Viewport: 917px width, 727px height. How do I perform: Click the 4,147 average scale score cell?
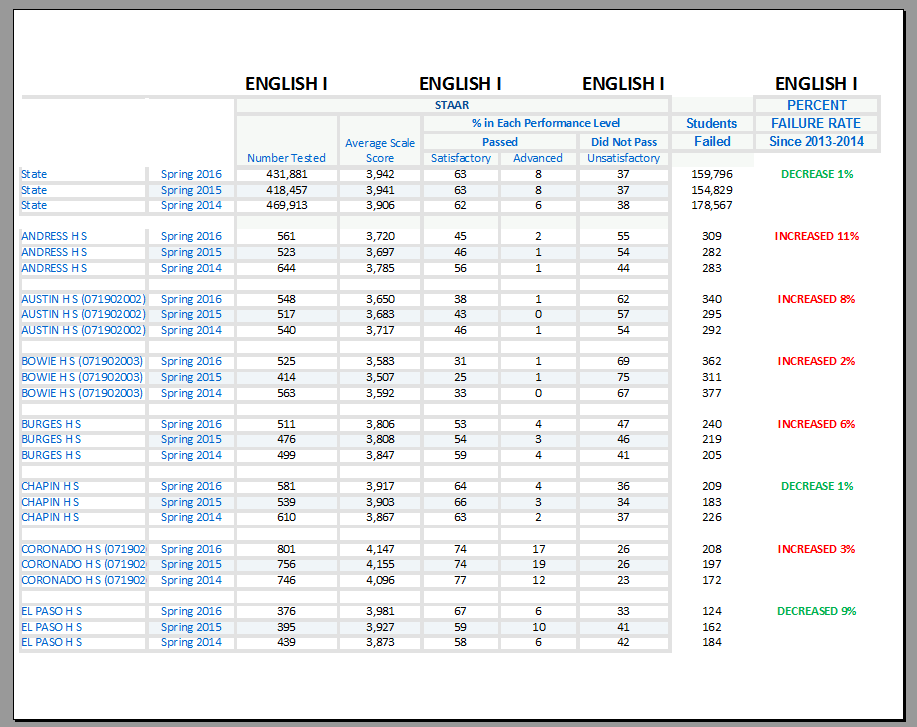pos(380,549)
